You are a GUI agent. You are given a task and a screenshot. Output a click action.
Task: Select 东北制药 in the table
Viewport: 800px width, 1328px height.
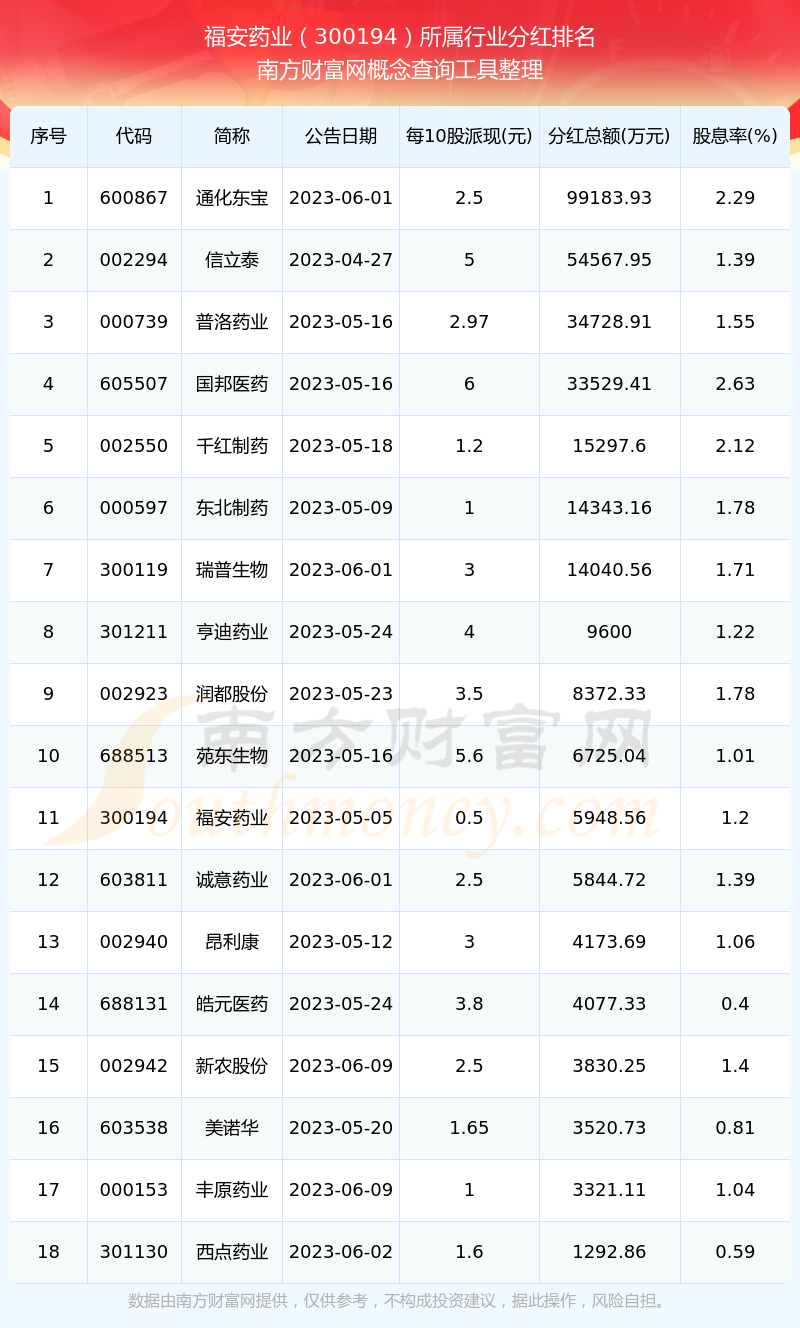(x=232, y=508)
